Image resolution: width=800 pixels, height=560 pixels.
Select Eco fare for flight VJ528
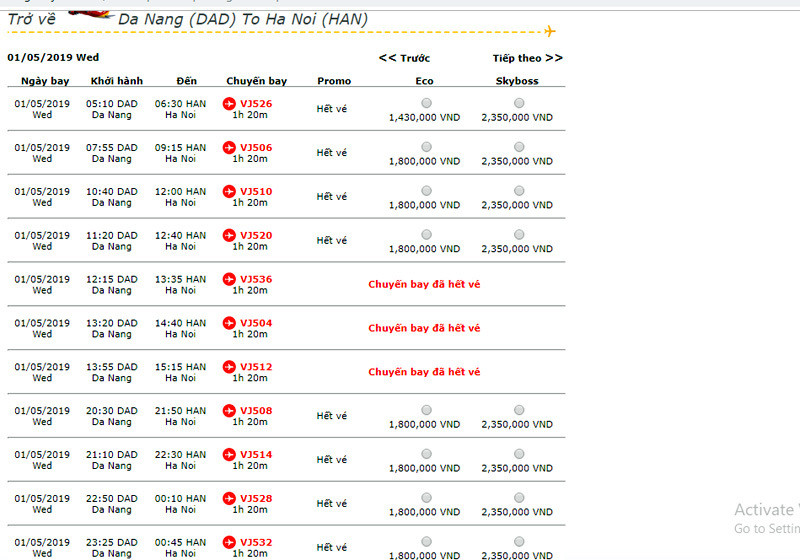click(427, 498)
